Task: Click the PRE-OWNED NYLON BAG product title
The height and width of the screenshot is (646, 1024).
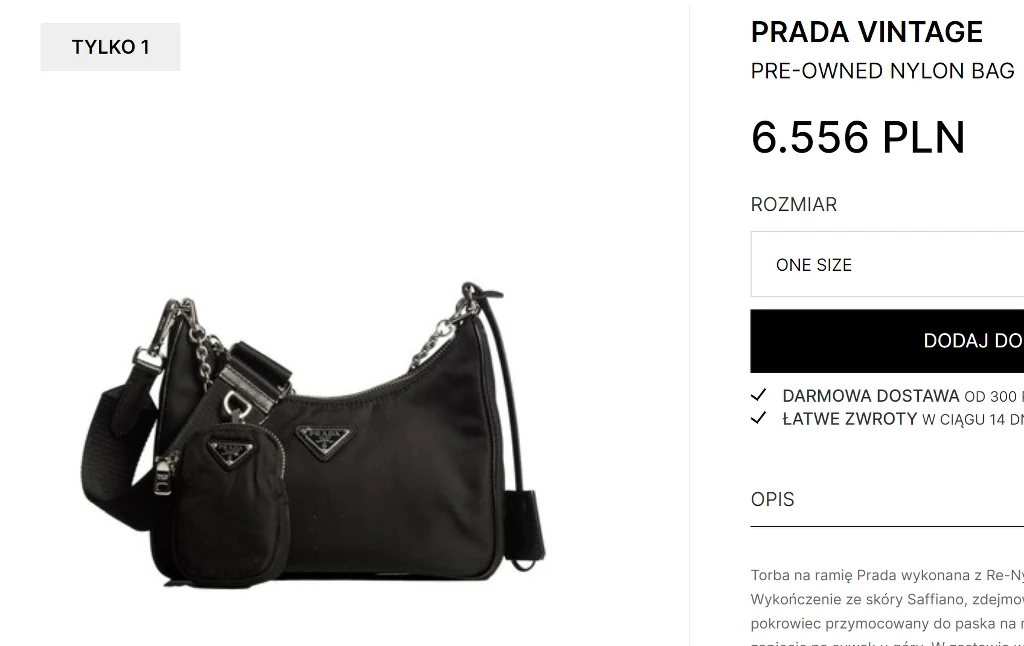Action: [883, 71]
